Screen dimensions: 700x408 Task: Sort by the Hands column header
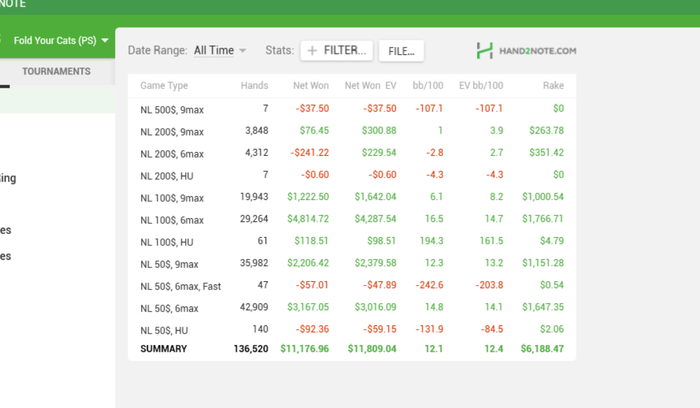(x=254, y=86)
